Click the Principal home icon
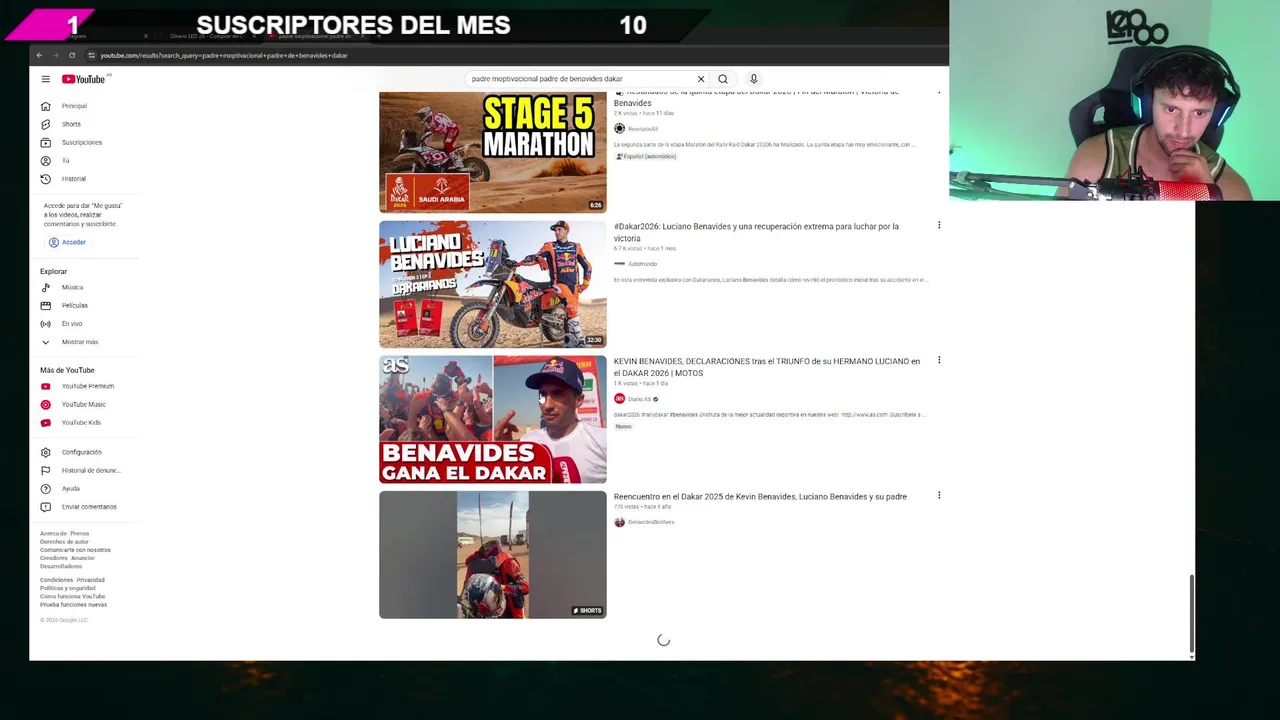This screenshot has height=720, width=1280. coord(45,106)
